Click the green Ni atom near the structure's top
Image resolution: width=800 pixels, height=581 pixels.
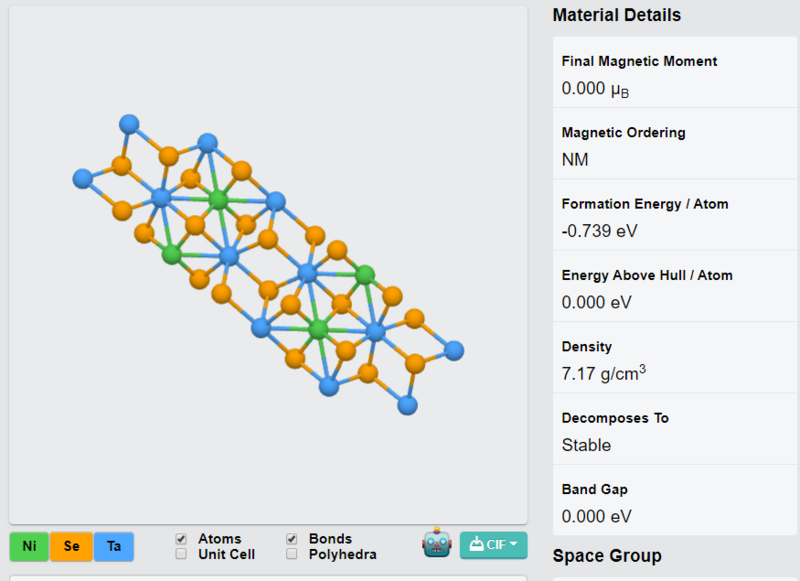[218, 200]
